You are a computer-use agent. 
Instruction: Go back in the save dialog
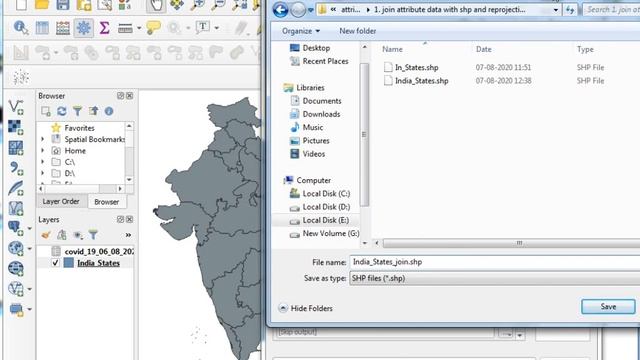point(280,10)
